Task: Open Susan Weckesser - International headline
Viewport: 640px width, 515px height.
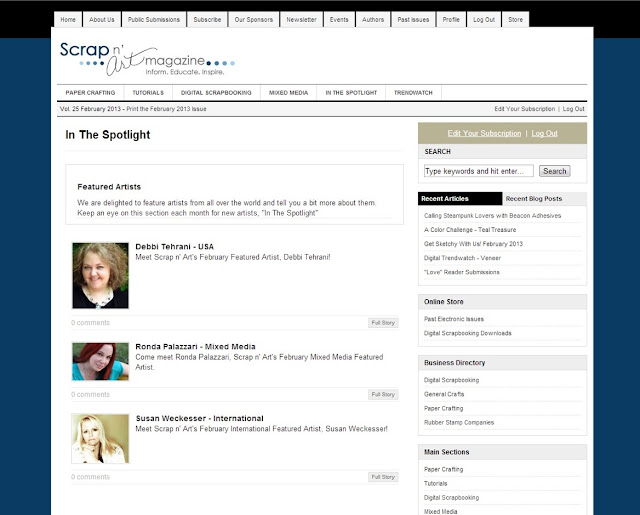Action: click(x=199, y=418)
